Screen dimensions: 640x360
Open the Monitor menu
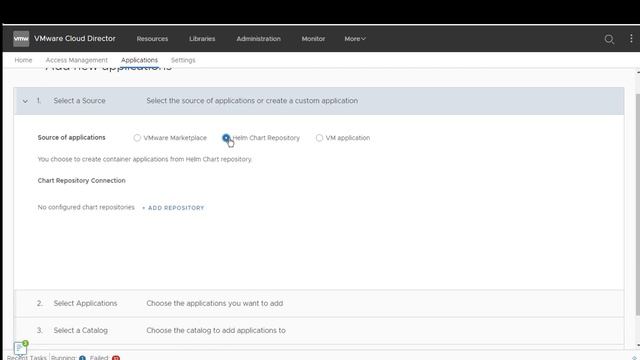tap(313, 39)
